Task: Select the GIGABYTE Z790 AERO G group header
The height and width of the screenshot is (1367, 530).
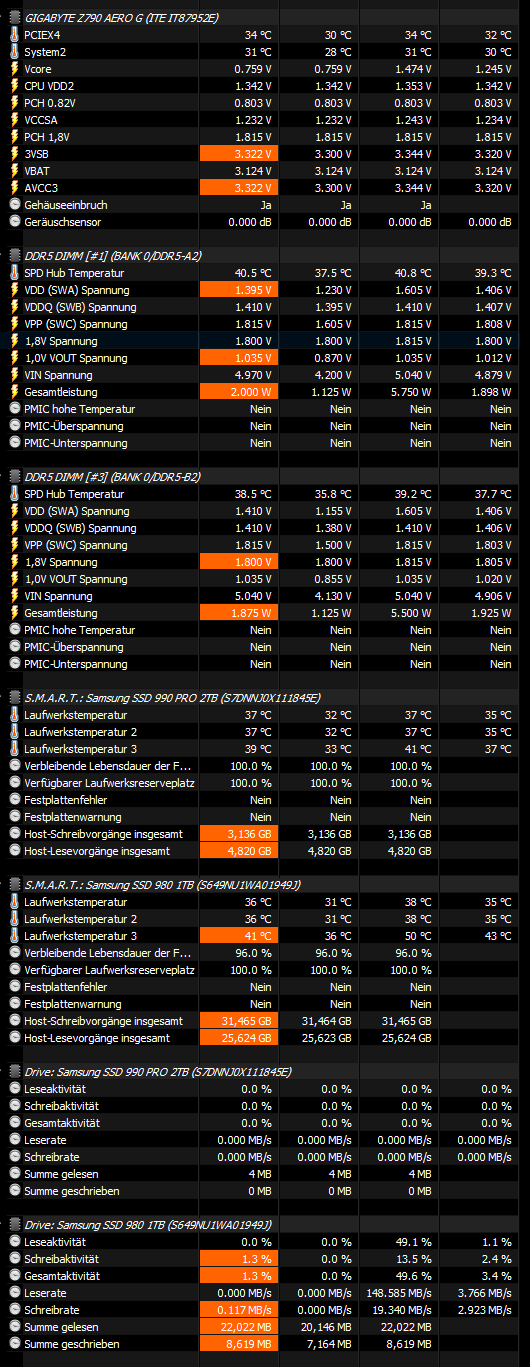Action: 122,18
